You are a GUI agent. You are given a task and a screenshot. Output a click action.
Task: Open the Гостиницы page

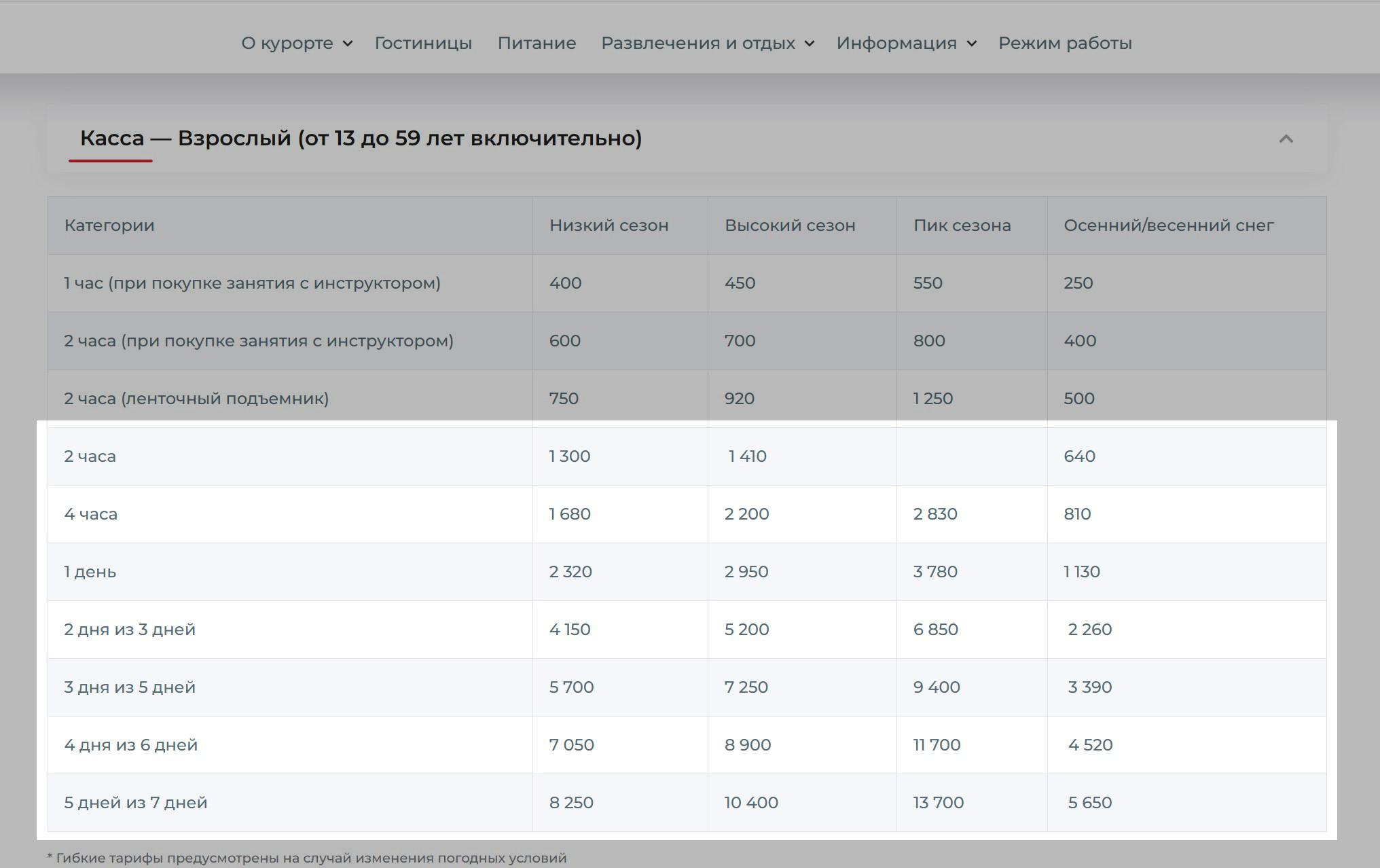423,43
